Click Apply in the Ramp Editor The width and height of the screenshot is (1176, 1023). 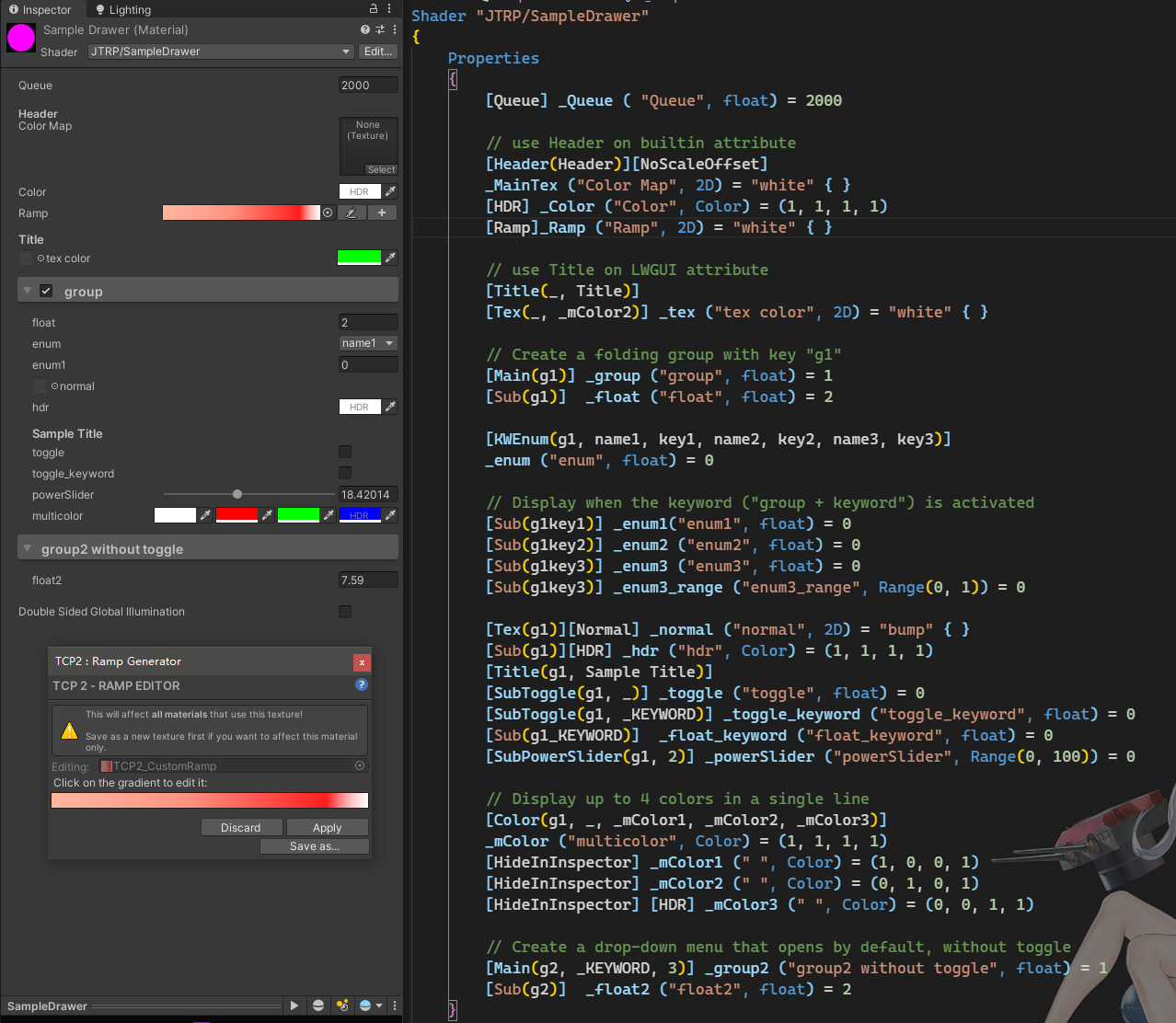[328, 827]
